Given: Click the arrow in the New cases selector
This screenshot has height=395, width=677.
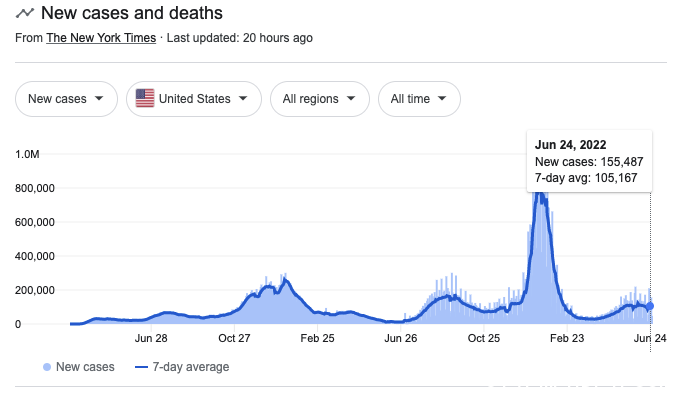Looking at the screenshot, I should click(99, 98).
